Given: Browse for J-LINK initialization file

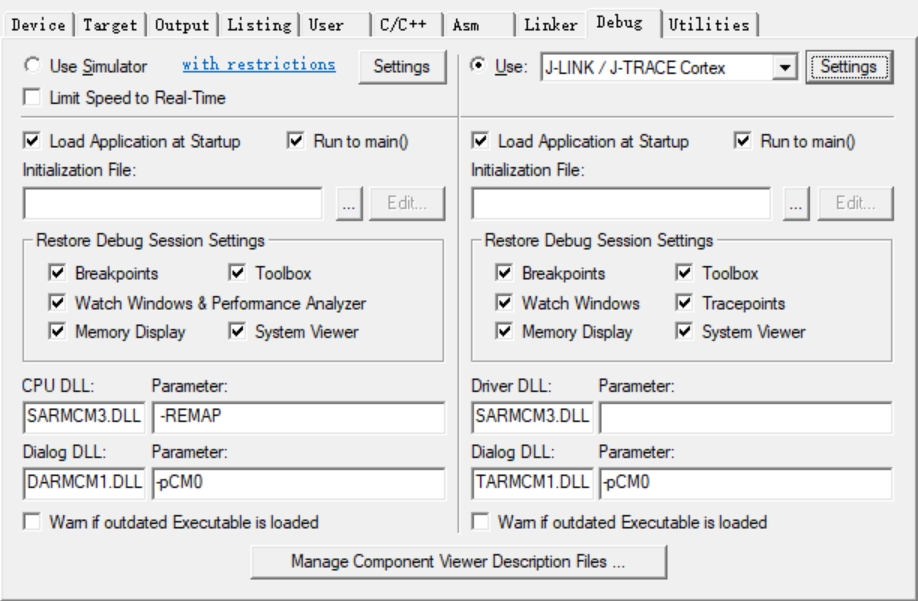Looking at the screenshot, I should pos(797,202).
